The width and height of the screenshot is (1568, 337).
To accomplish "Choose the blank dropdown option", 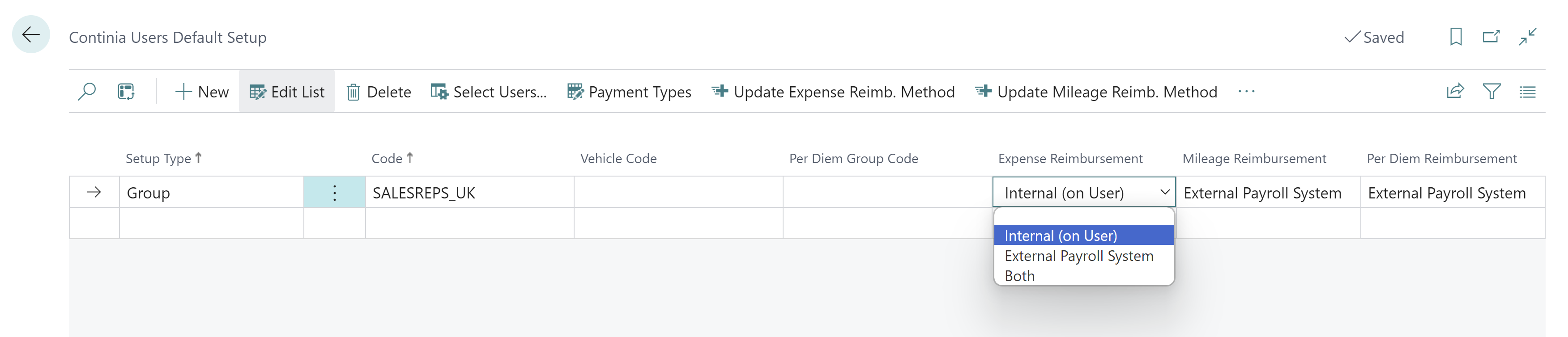I will pyautogui.click(x=1083, y=217).
